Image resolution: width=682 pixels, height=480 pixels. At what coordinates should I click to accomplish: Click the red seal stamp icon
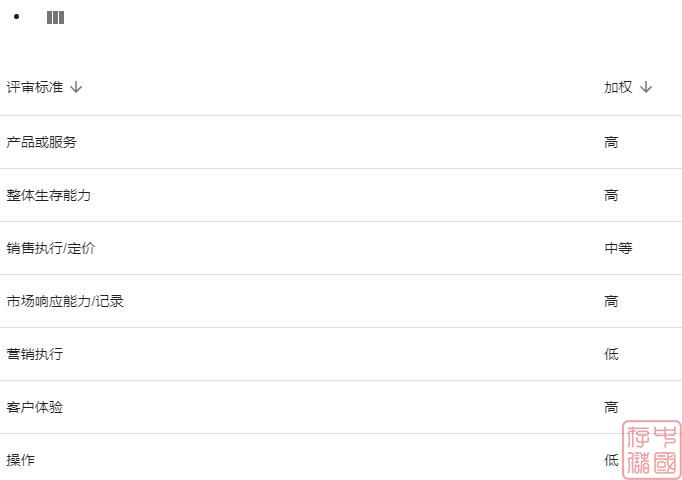[x=651, y=448]
